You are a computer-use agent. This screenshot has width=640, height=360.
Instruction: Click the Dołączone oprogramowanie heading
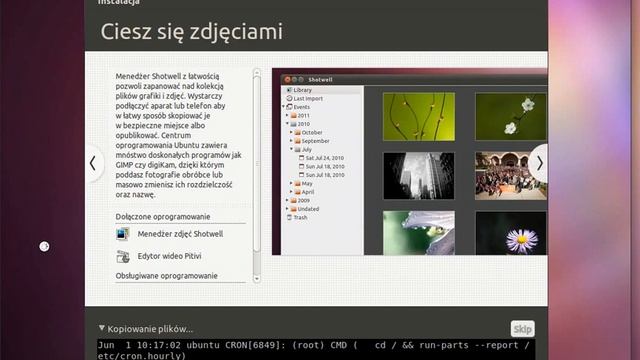click(163, 217)
